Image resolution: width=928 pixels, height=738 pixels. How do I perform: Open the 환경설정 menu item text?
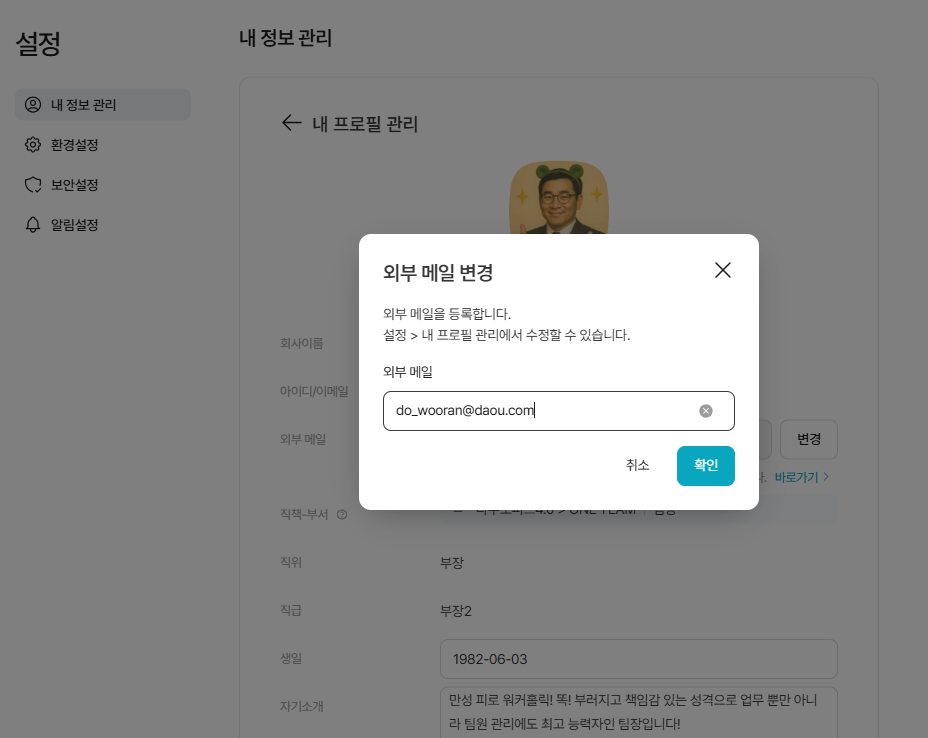tap(75, 145)
